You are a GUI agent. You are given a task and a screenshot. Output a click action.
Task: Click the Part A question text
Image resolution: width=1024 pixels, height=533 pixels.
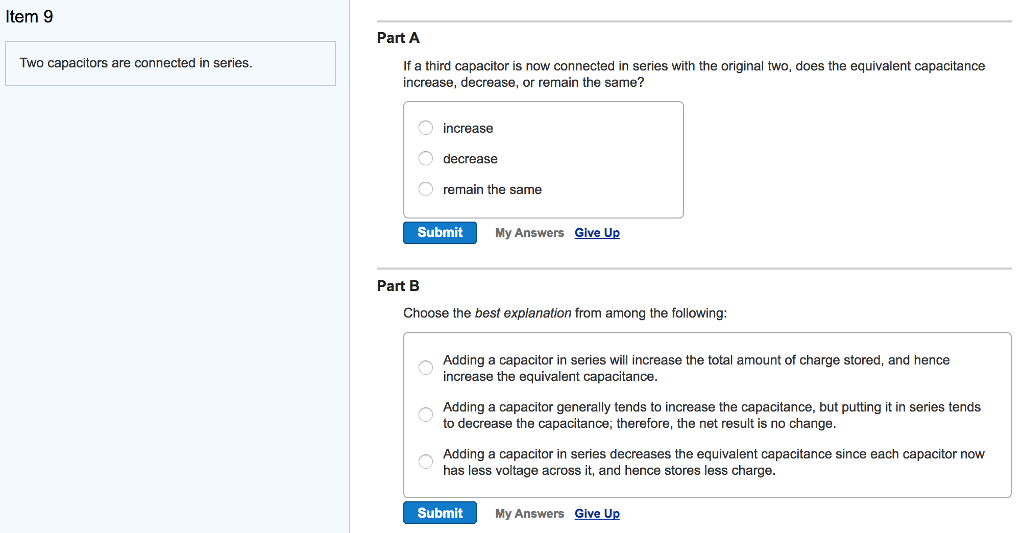pyautogui.click(x=693, y=74)
